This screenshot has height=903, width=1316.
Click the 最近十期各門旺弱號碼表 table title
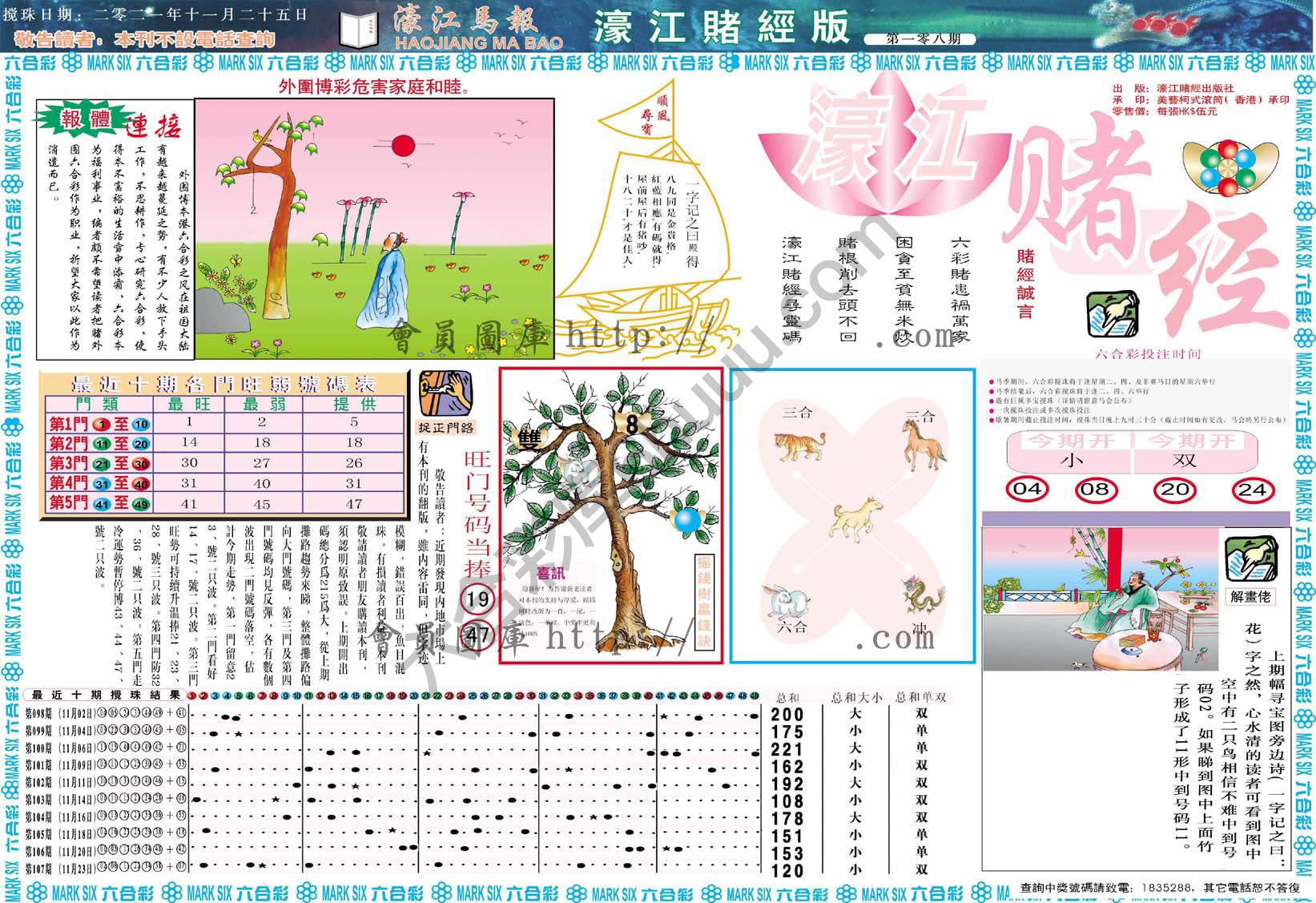click(x=223, y=382)
